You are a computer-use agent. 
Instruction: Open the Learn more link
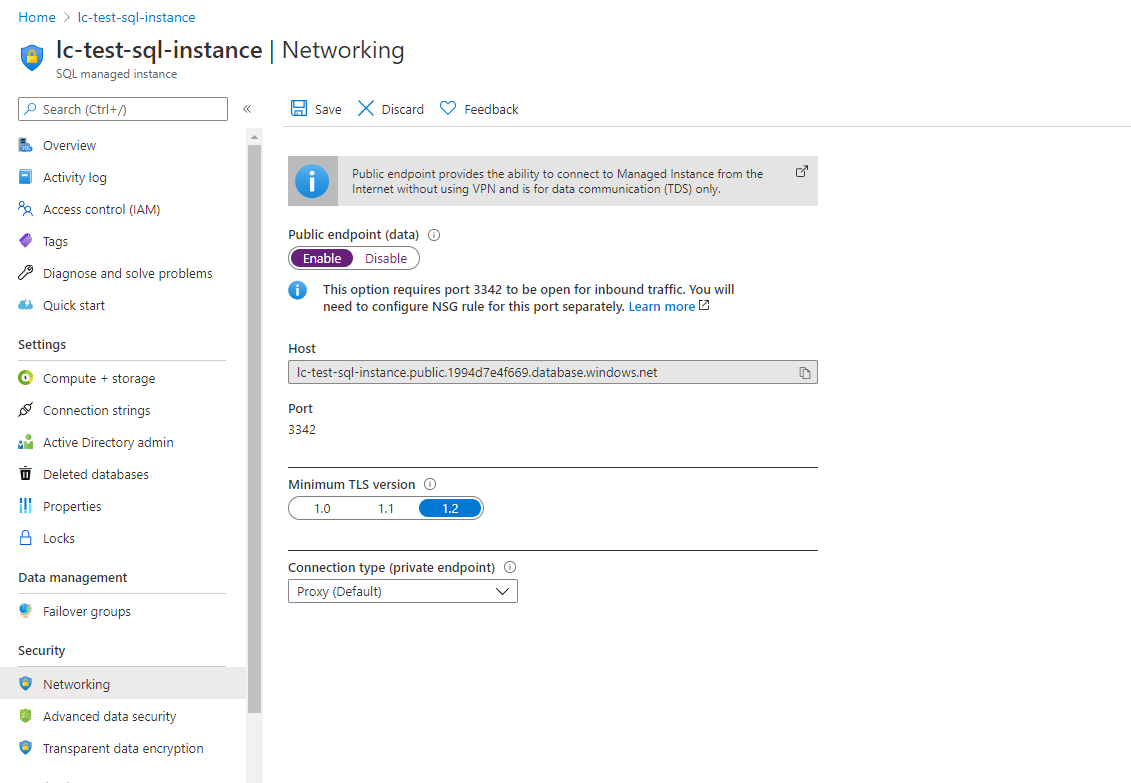[x=661, y=306]
